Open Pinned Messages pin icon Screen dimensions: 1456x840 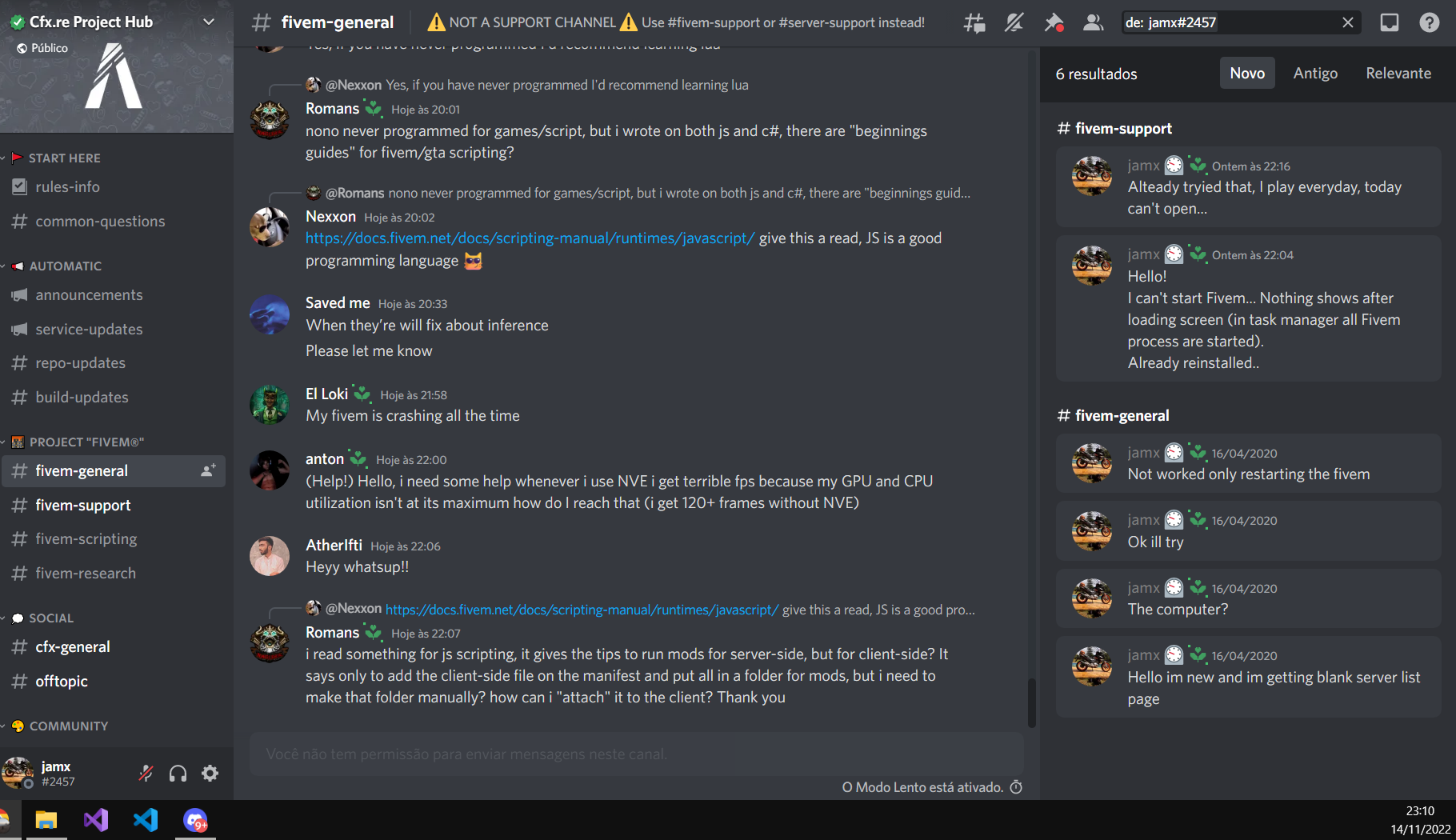[1054, 22]
